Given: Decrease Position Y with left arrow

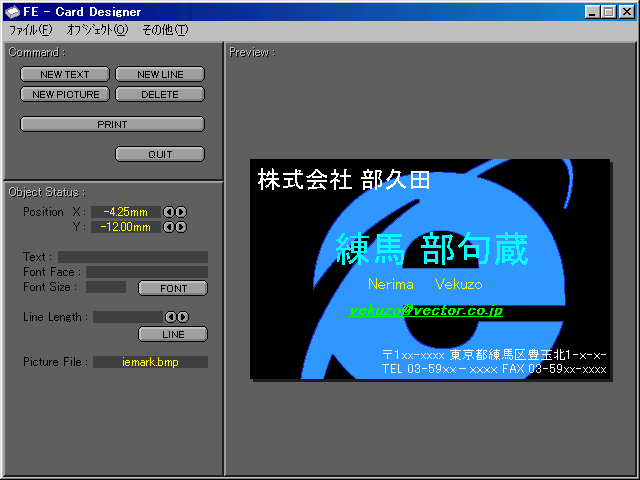Looking at the screenshot, I should 168,227.
